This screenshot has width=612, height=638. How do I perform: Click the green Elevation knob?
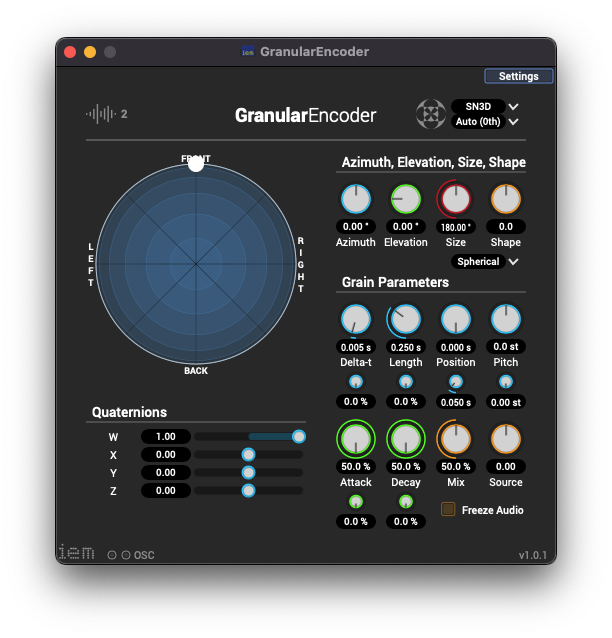pyautogui.click(x=406, y=199)
